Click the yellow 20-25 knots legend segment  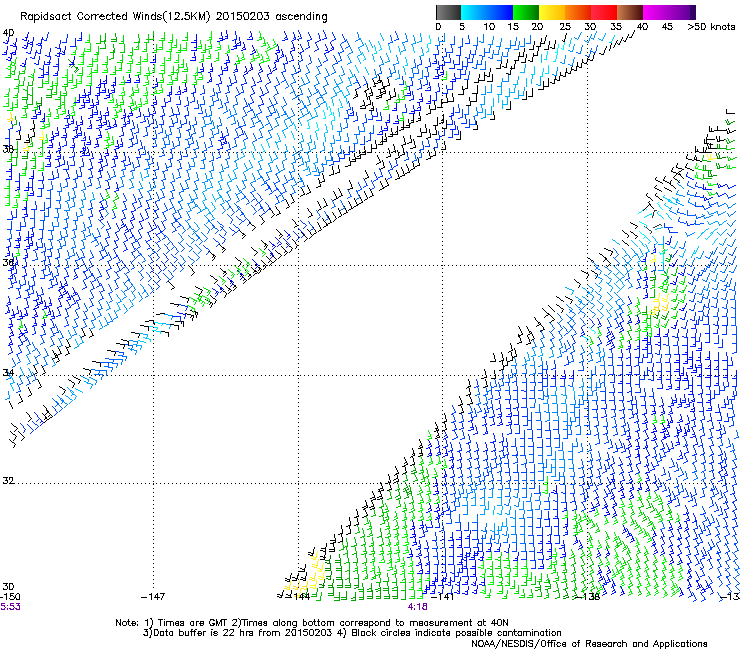click(552, 12)
